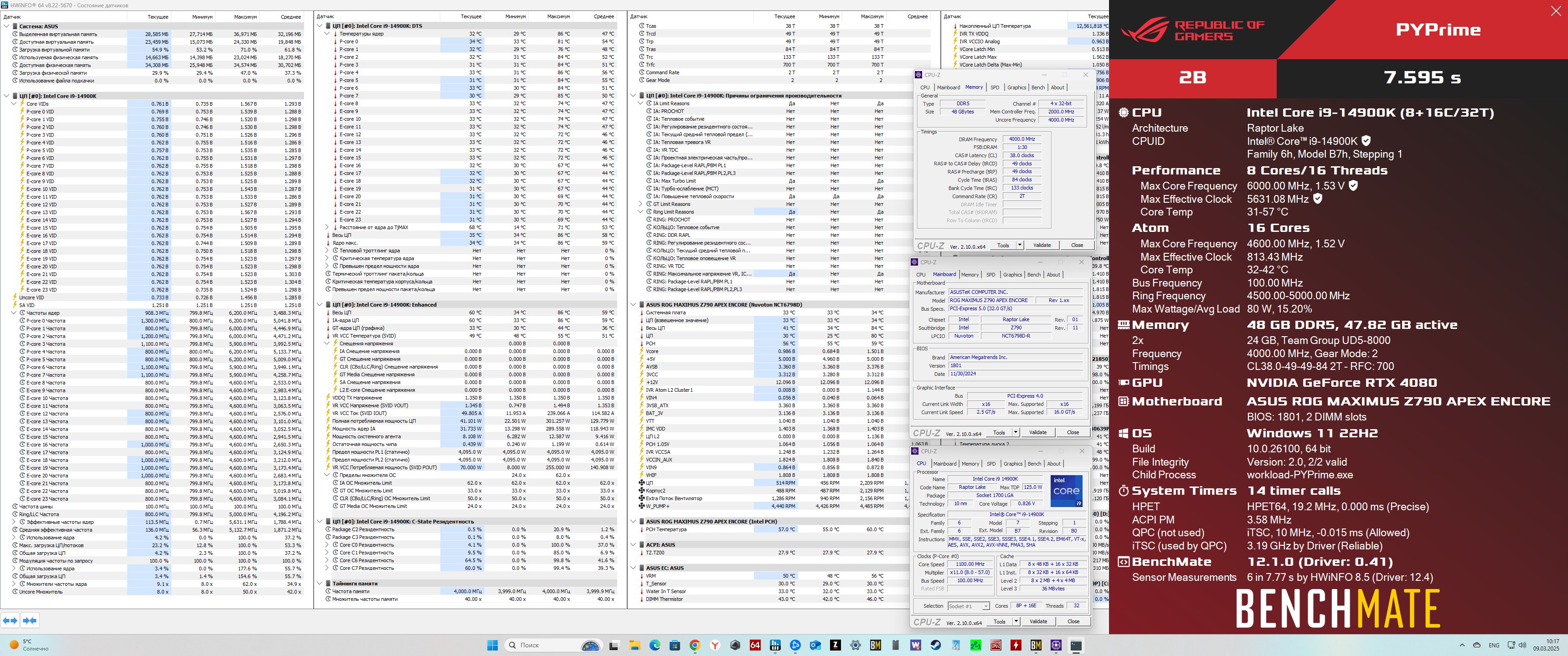Launch Google Chrome from the taskbar
Screen dimensions: 1568x656
pyautogui.click(x=695, y=645)
